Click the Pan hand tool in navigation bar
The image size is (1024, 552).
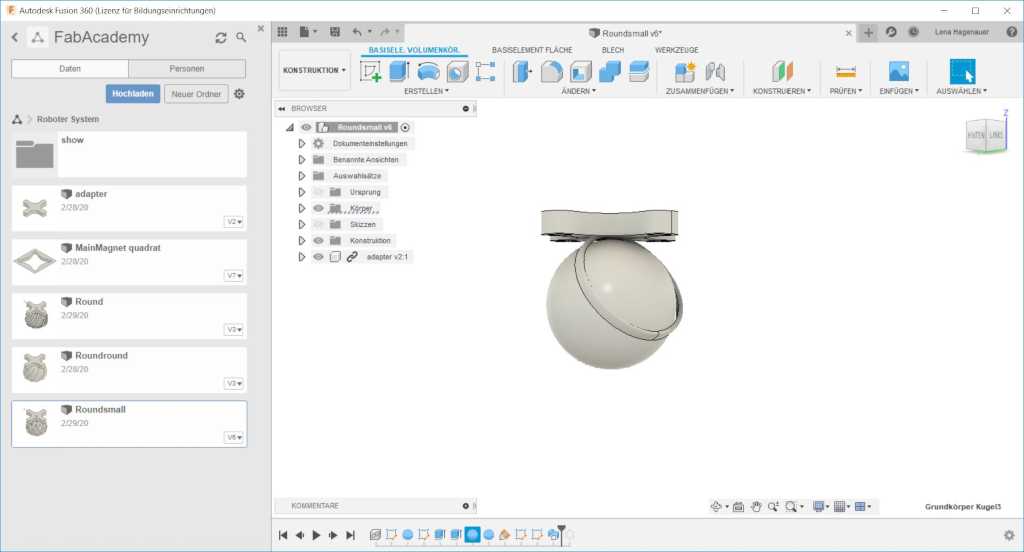coord(757,507)
